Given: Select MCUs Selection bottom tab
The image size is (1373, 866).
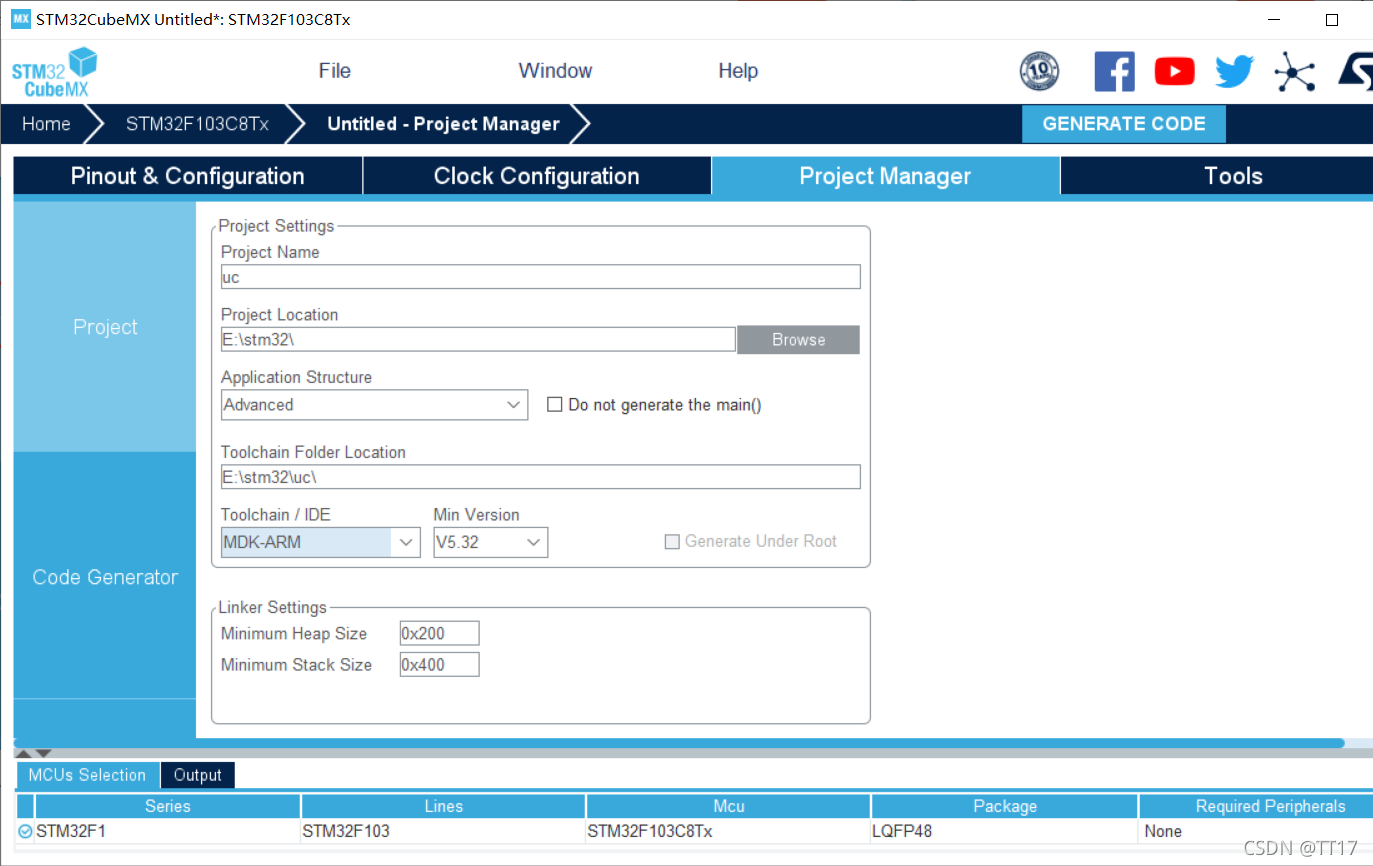Looking at the screenshot, I should pyautogui.click(x=87, y=775).
